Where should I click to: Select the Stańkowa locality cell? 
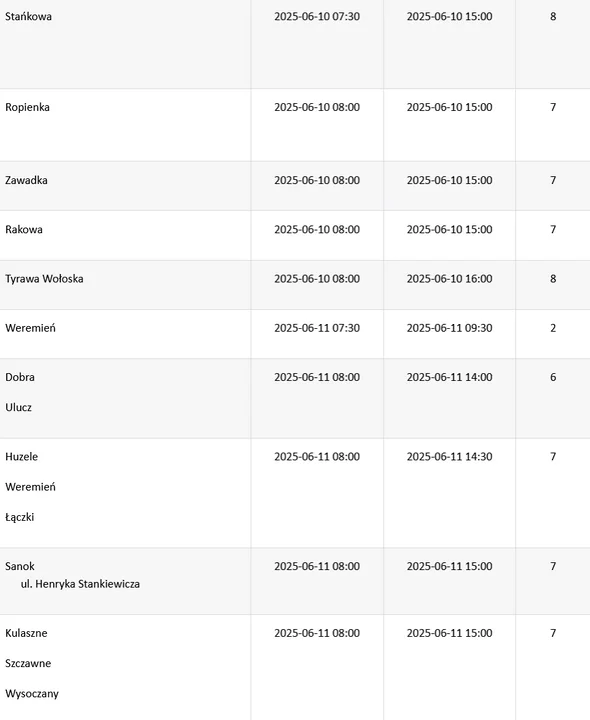[x=28, y=17]
